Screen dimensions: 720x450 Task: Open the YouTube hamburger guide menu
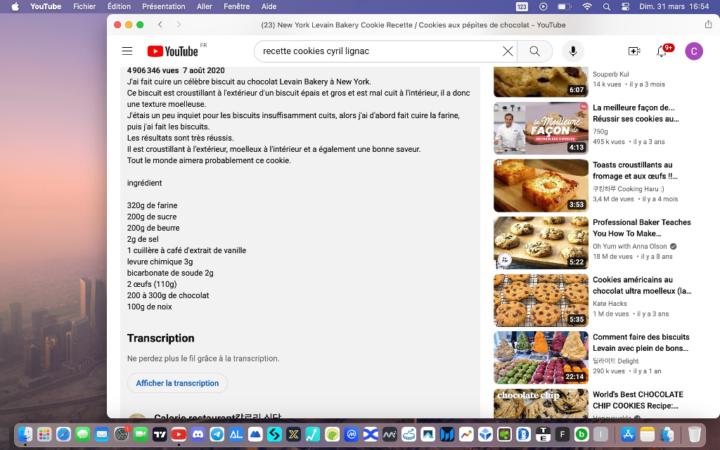click(x=127, y=51)
